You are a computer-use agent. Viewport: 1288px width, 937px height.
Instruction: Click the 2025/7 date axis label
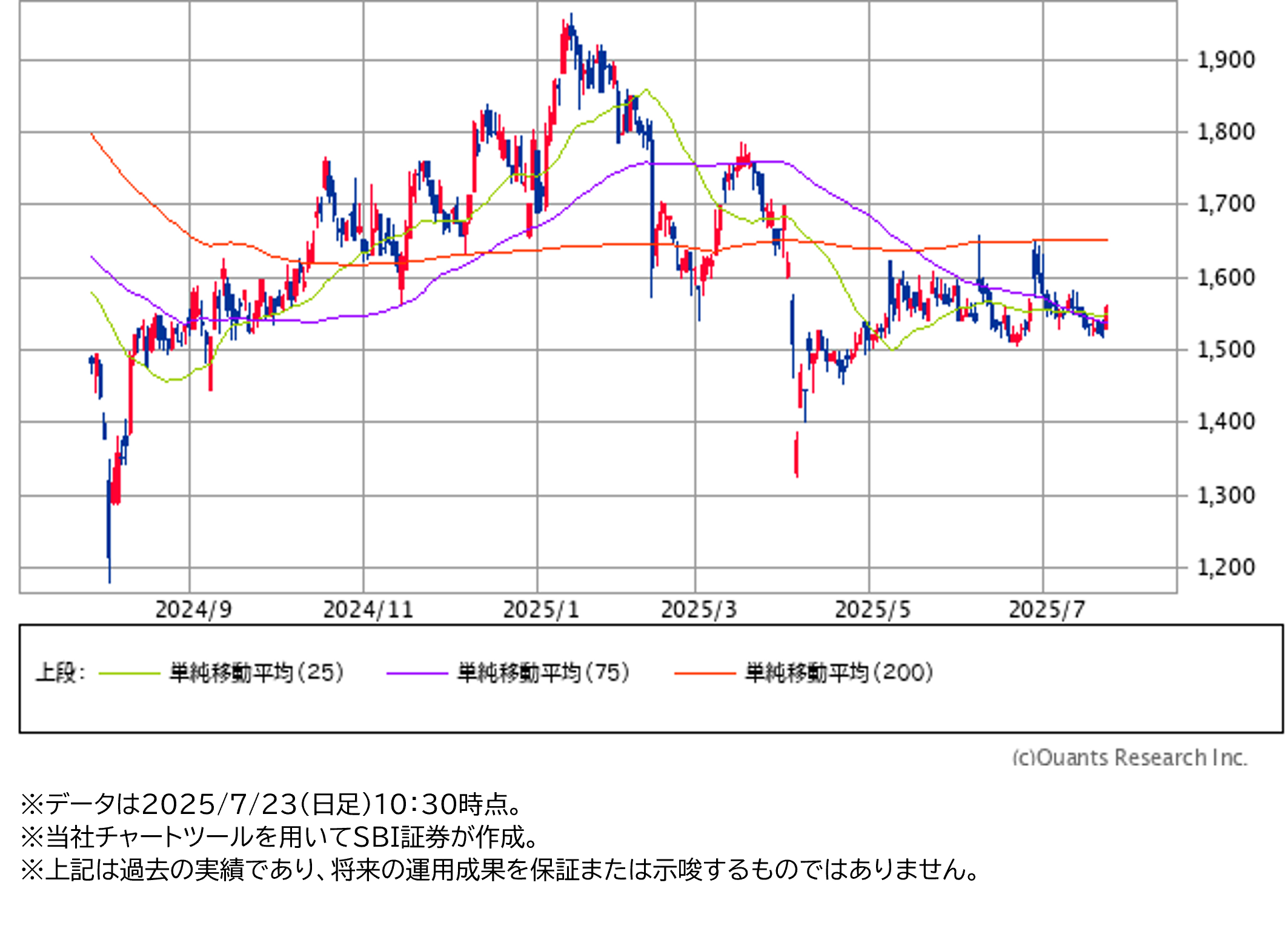tap(1046, 610)
